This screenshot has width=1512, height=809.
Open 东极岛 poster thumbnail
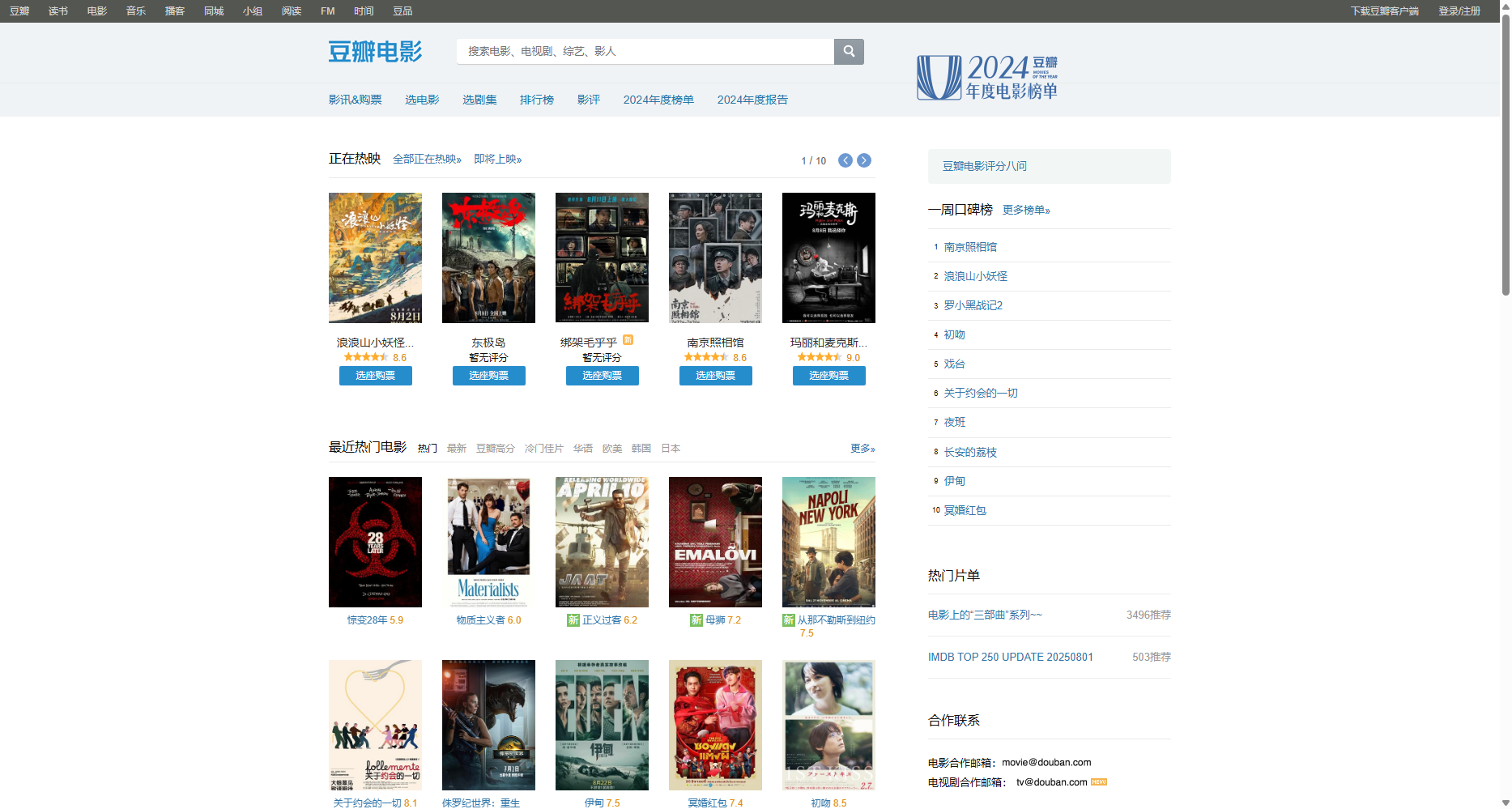pyautogui.click(x=488, y=258)
